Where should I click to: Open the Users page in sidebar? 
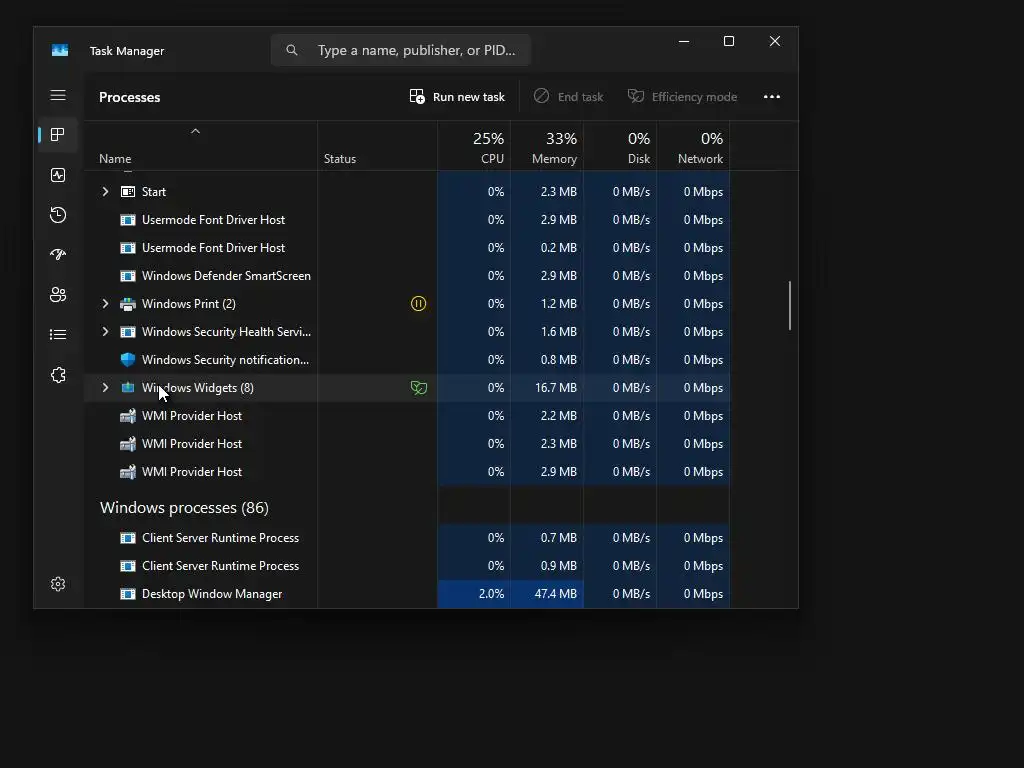(58, 295)
